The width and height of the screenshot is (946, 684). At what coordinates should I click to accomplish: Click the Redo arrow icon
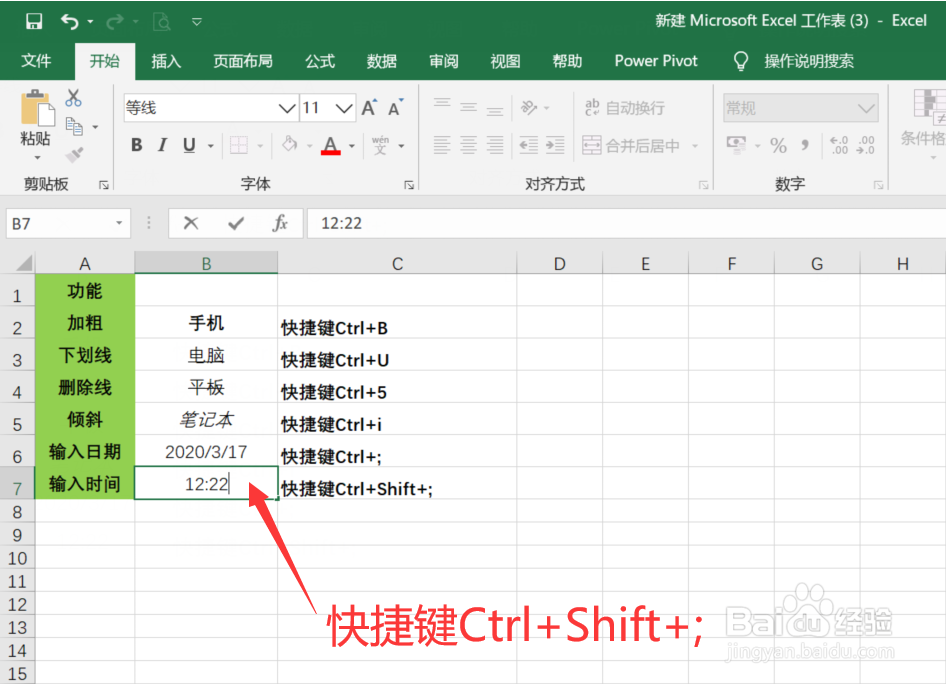[x=114, y=22]
